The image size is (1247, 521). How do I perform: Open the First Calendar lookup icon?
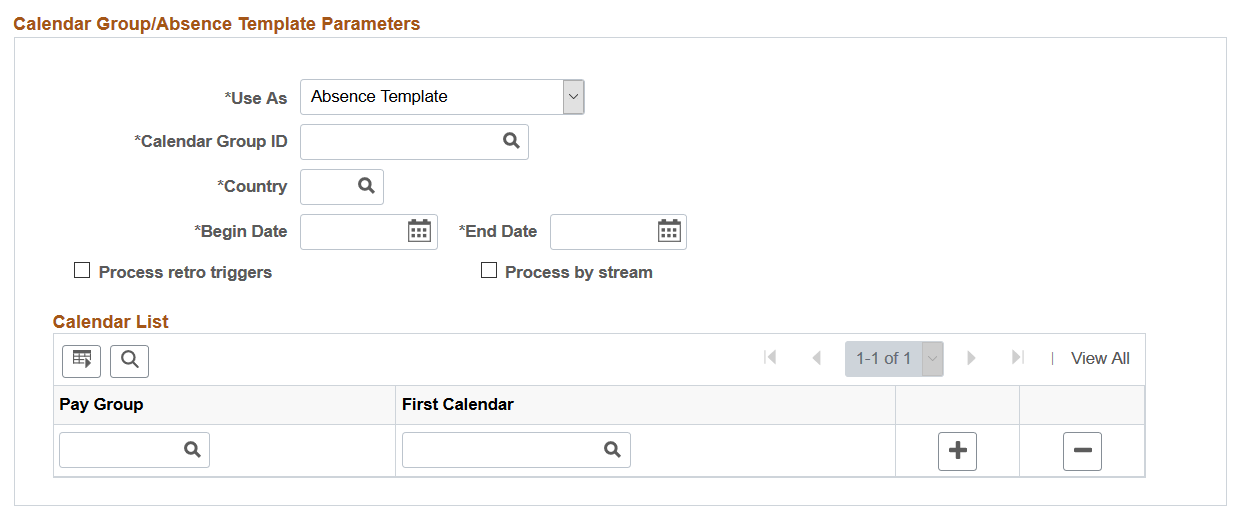tap(612, 450)
